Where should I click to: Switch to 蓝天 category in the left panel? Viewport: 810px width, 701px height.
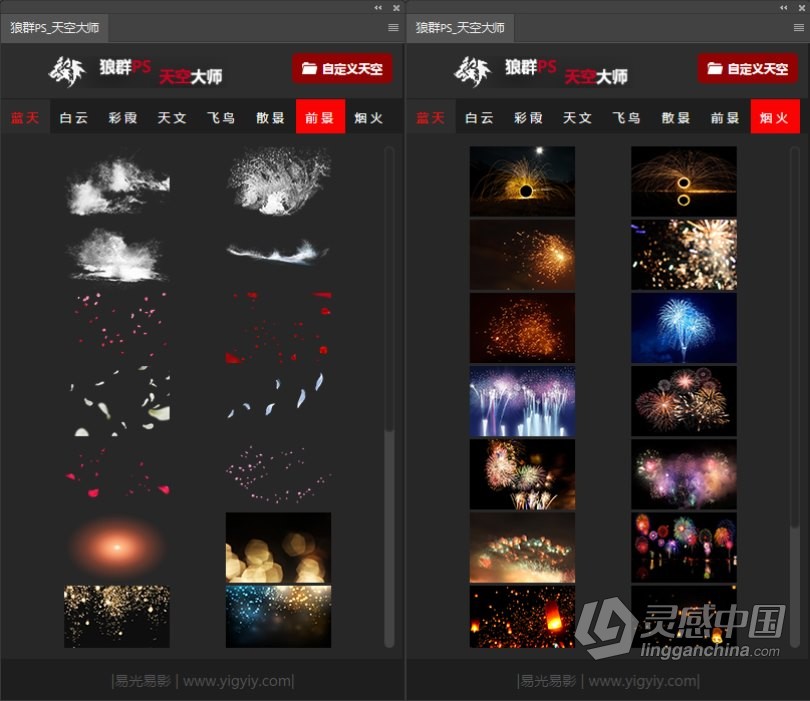[x=25, y=117]
